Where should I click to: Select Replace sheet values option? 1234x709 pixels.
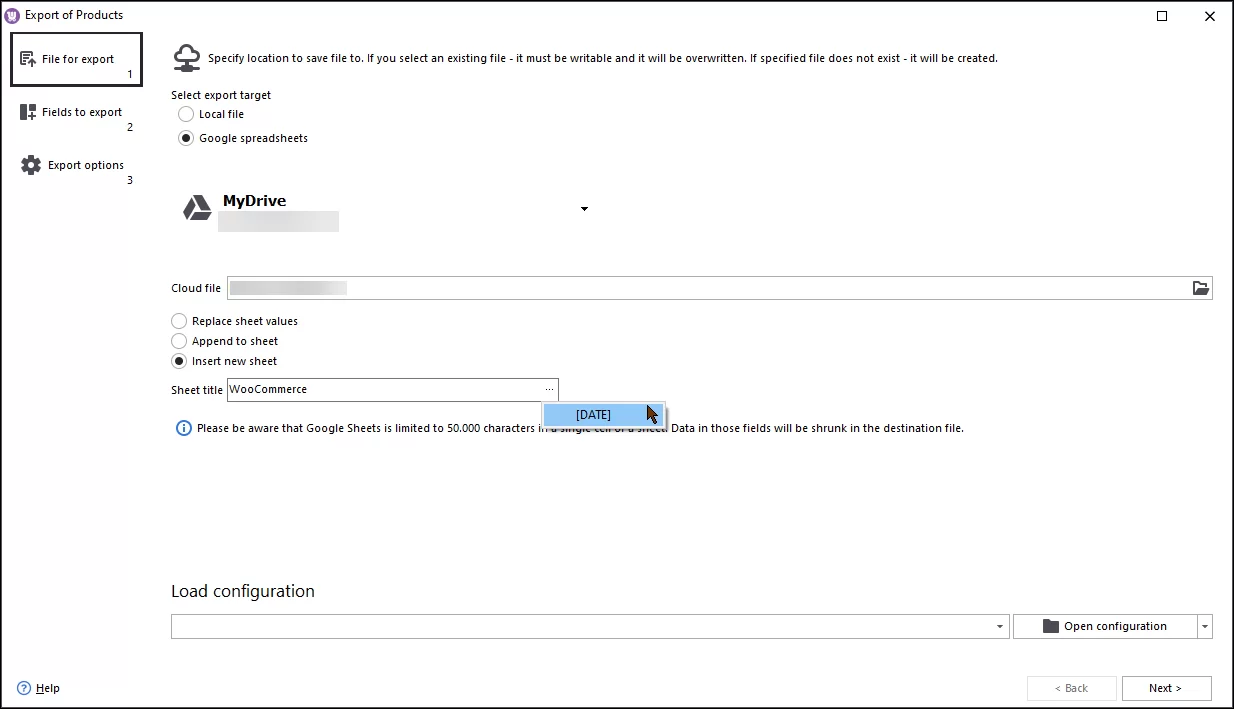[x=179, y=321]
